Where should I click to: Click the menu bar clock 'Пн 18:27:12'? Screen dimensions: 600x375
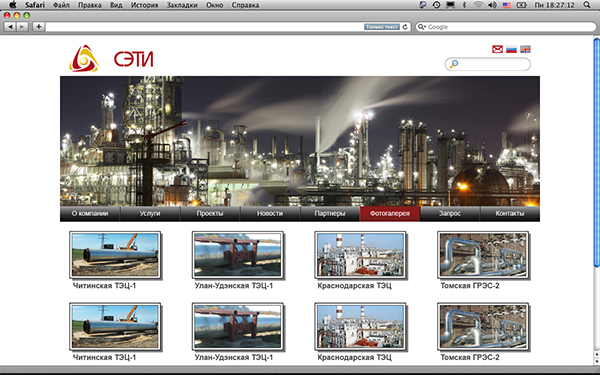click(x=554, y=5)
